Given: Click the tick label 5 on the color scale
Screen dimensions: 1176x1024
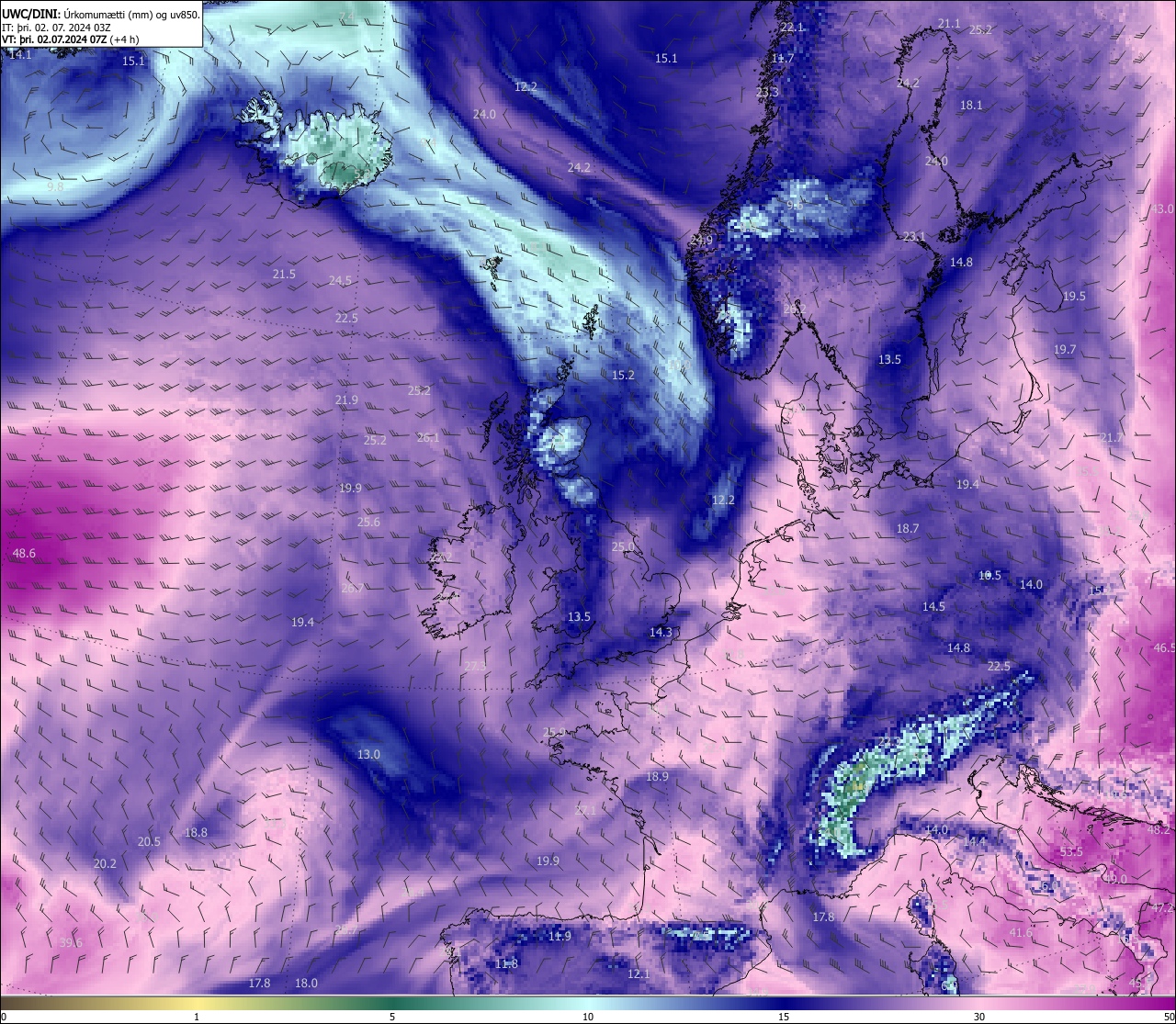Looking at the screenshot, I should click(x=392, y=1017).
